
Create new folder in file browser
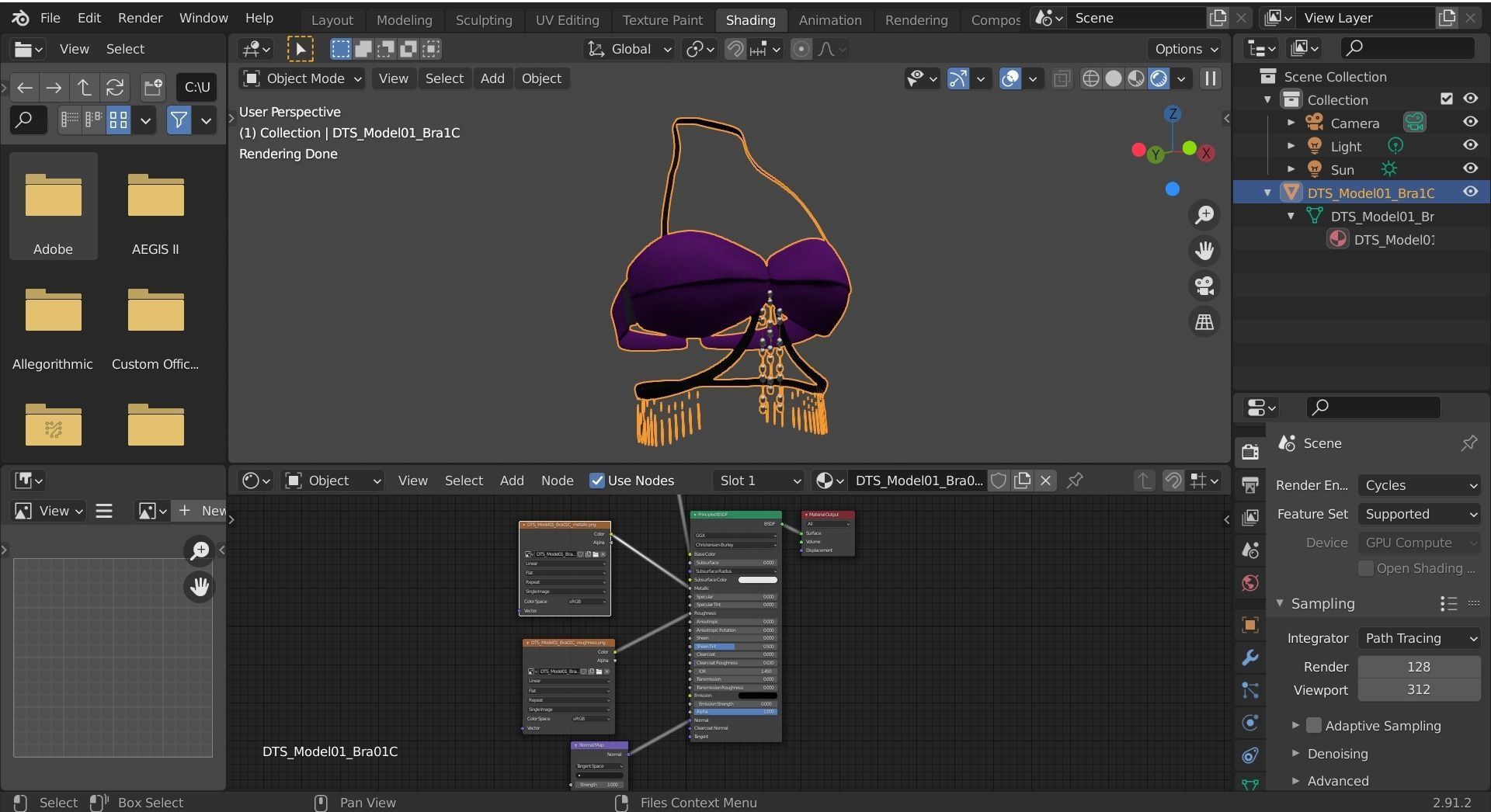tap(153, 87)
